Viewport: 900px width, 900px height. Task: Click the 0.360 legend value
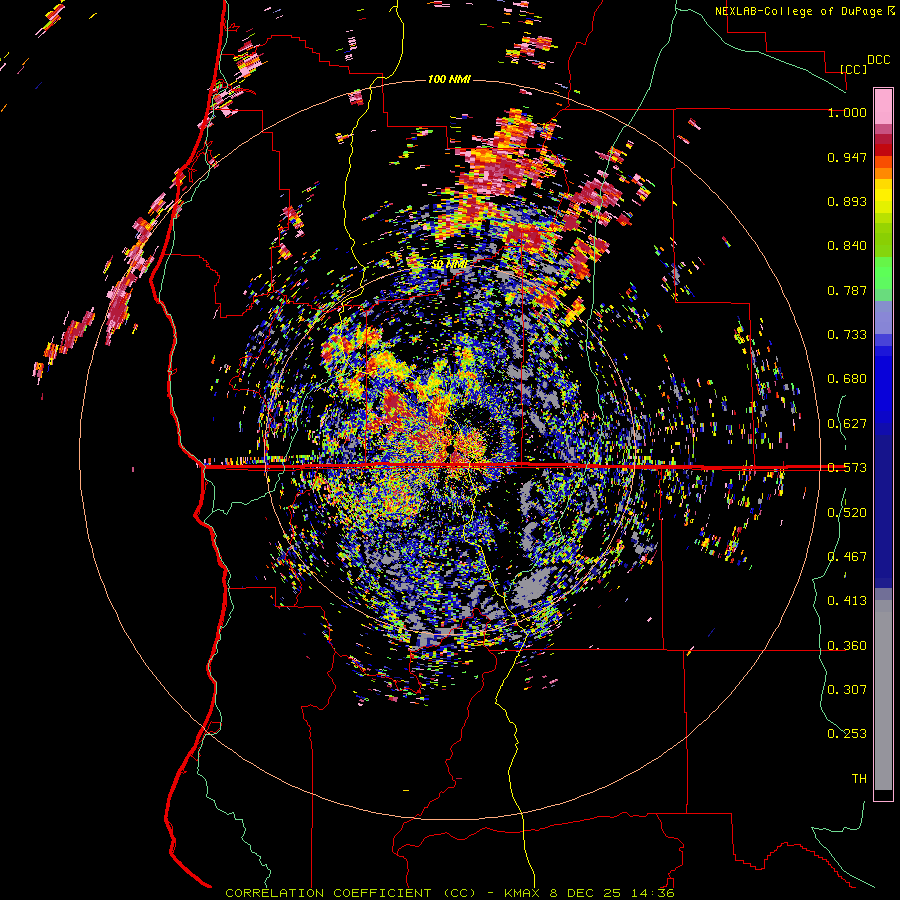point(847,646)
